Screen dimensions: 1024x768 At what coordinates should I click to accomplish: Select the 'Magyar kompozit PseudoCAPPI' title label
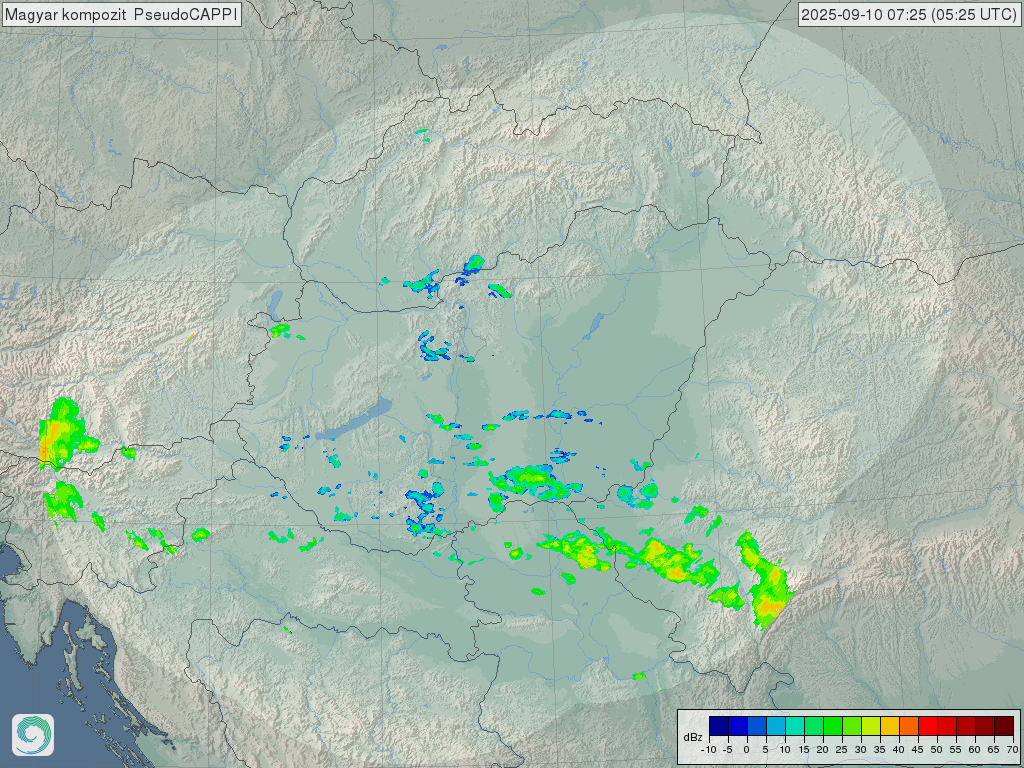coord(121,14)
